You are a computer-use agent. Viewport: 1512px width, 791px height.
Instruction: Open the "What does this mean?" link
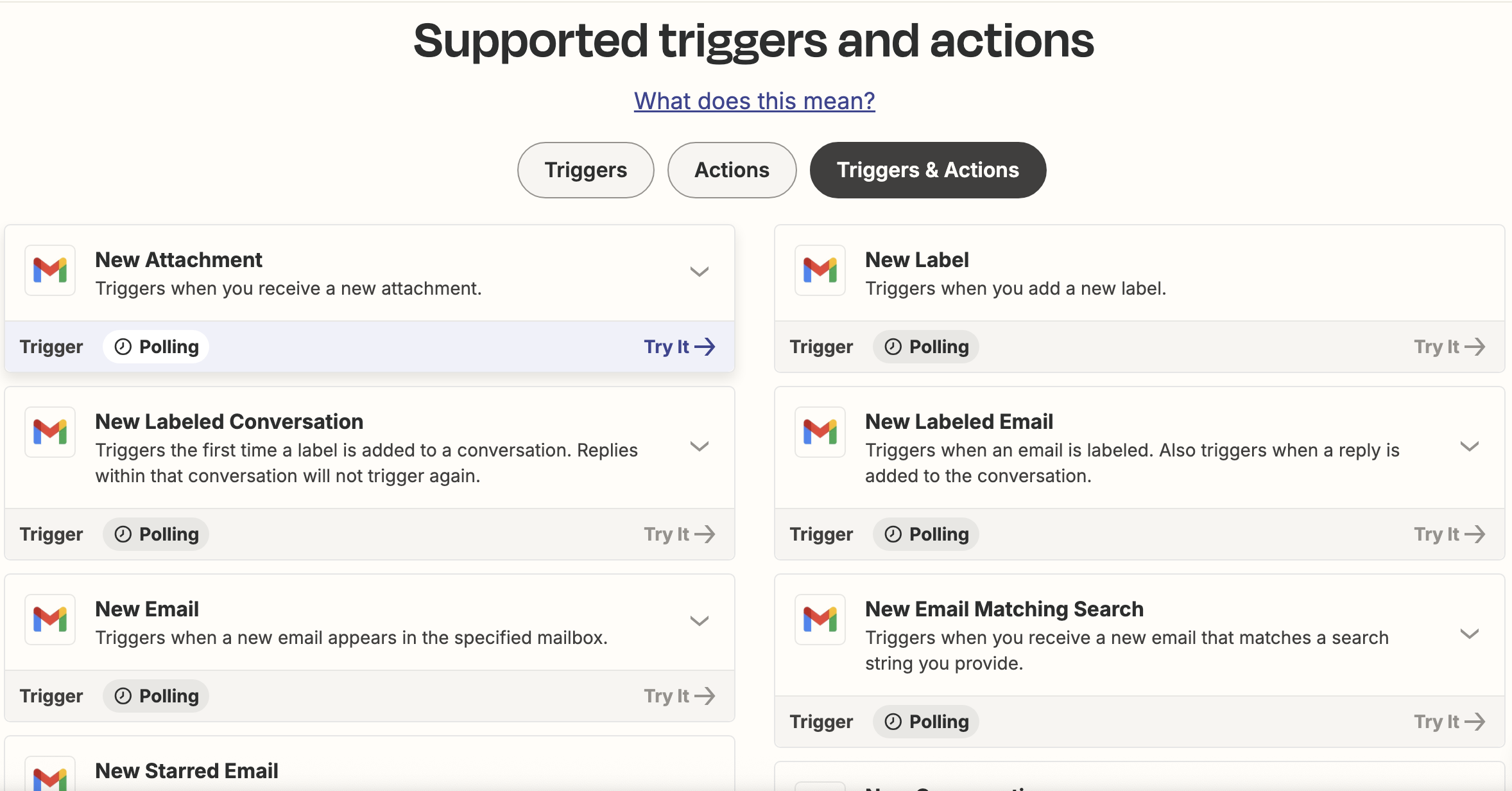(x=754, y=101)
